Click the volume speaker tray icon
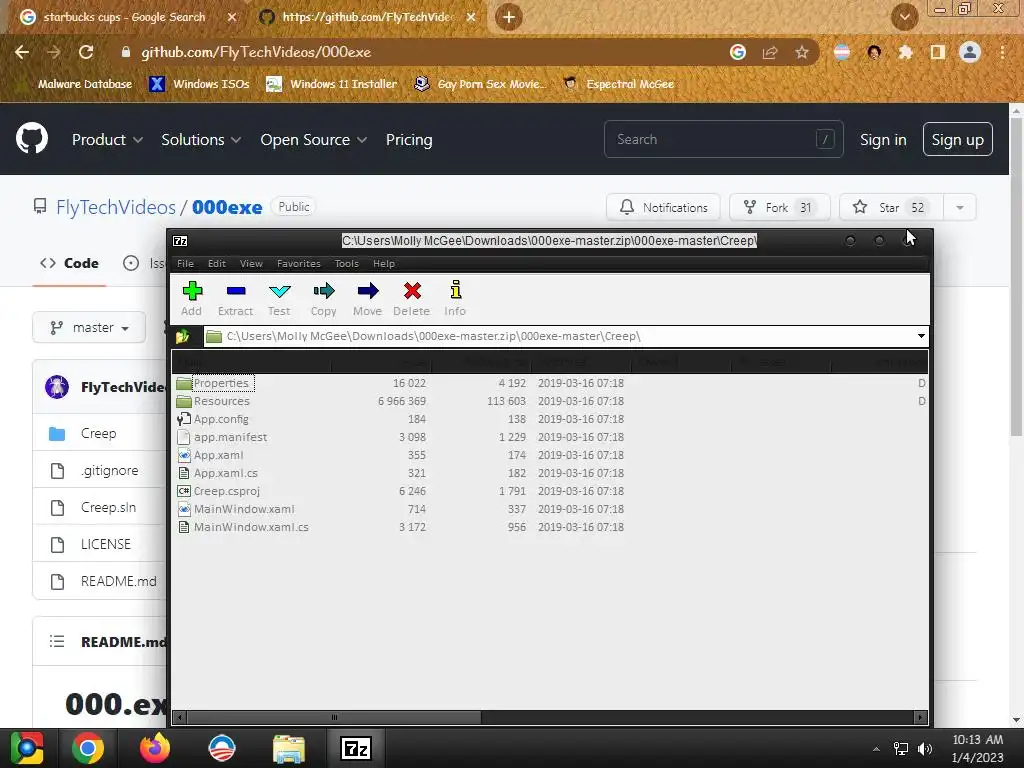The width and height of the screenshot is (1024, 768). [x=925, y=749]
